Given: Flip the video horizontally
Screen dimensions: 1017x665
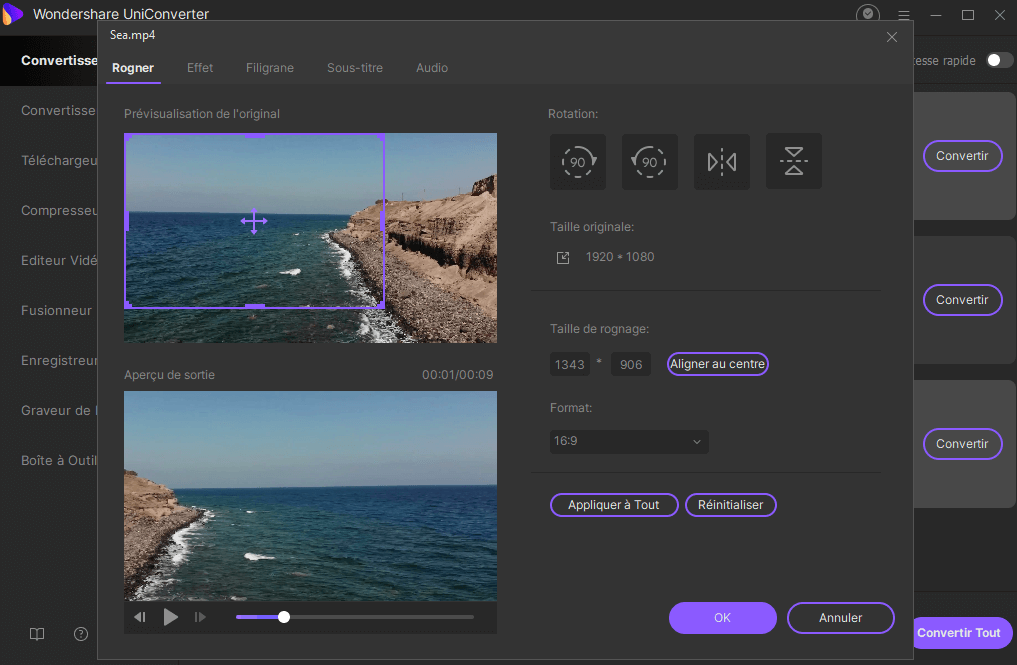Looking at the screenshot, I should pos(722,161).
